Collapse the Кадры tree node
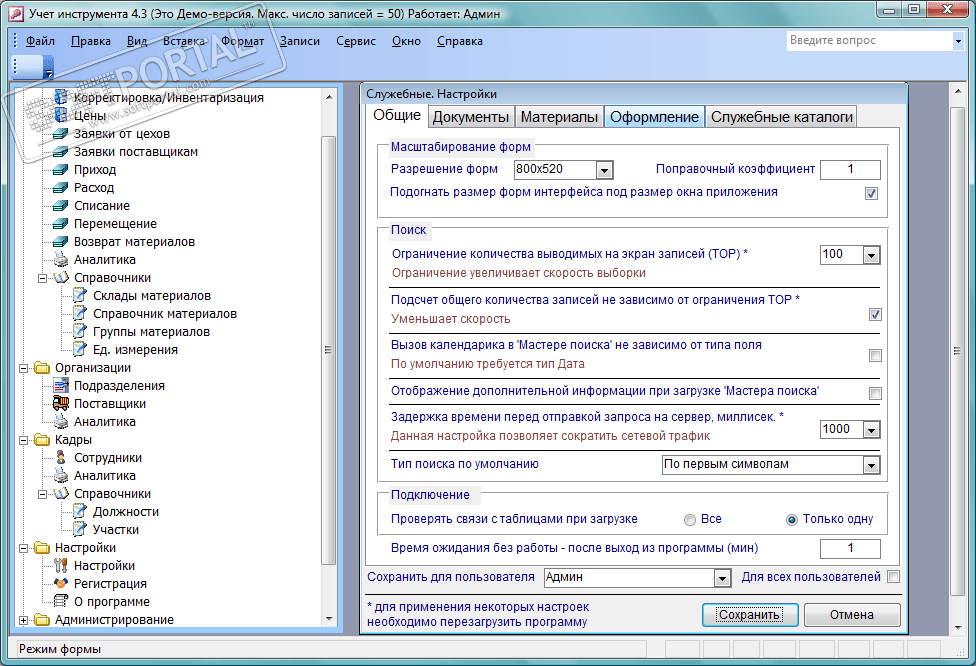The height and width of the screenshot is (666, 976). coord(23,440)
